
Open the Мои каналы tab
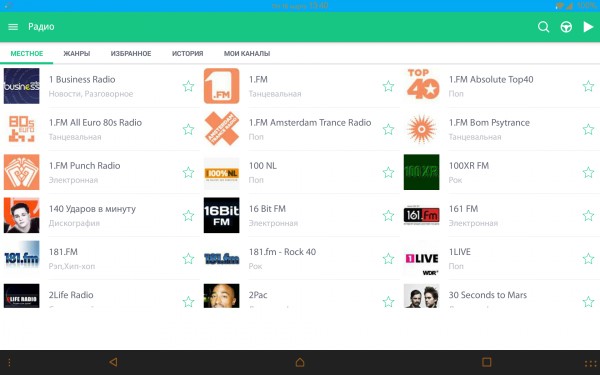pyautogui.click(x=247, y=54)
